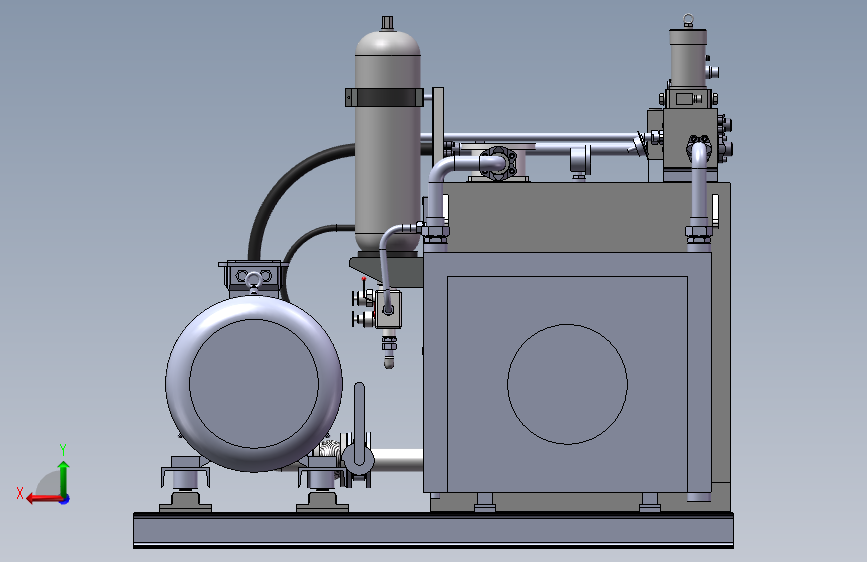Screen dimensions: 867x562
Task: Select the eye bolt on top of the filter
Action: [688, 20]
